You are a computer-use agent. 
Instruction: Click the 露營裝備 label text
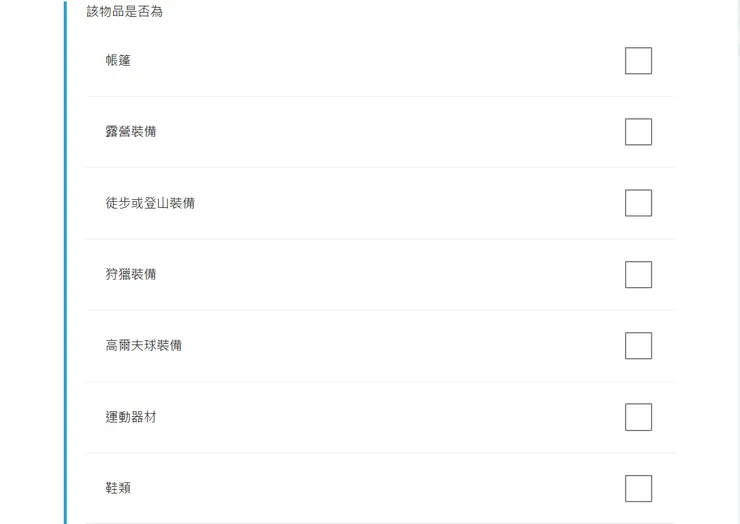click(131, 132)
